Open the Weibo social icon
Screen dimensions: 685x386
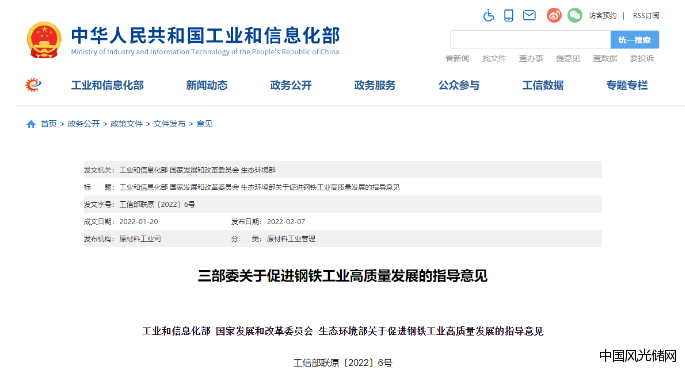554,15
